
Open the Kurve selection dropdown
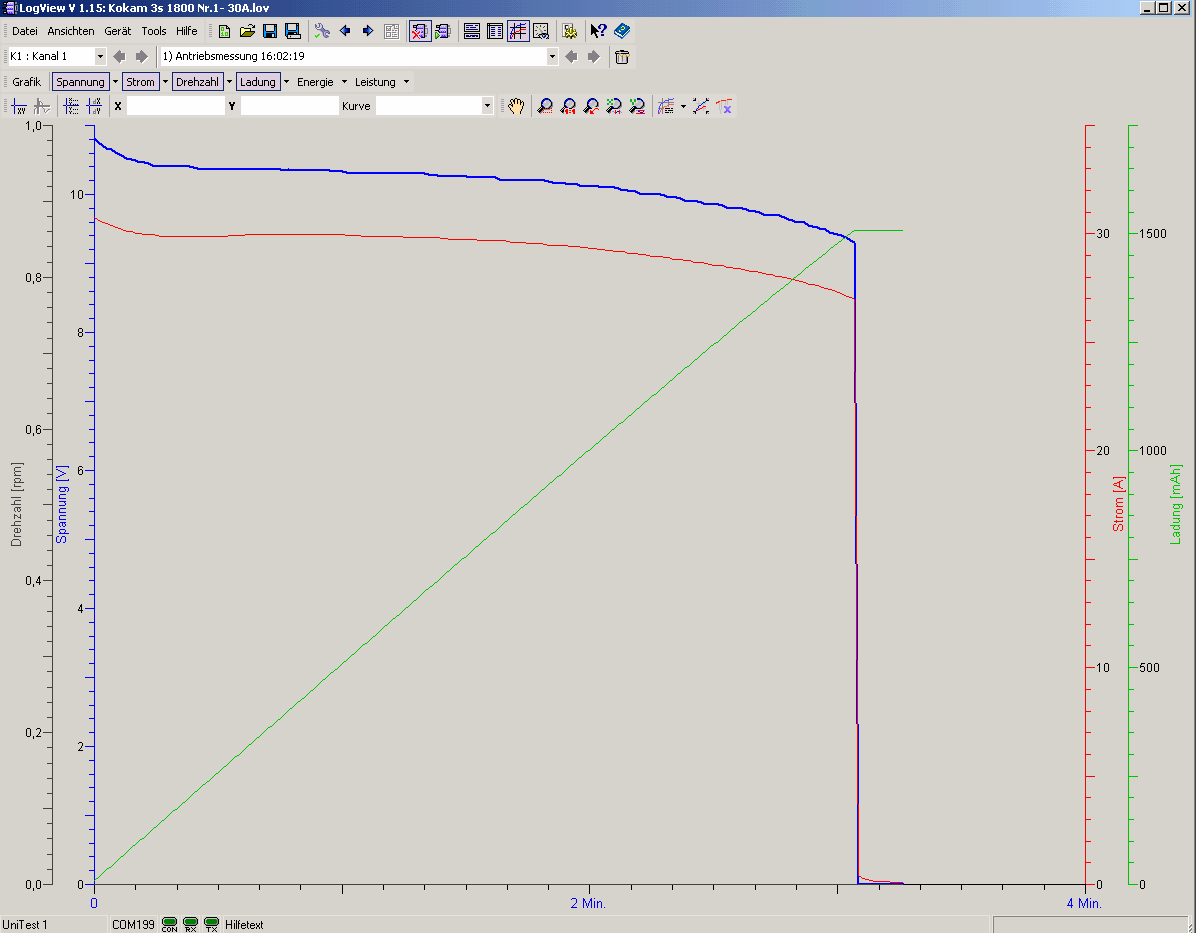tap(487, 106)
